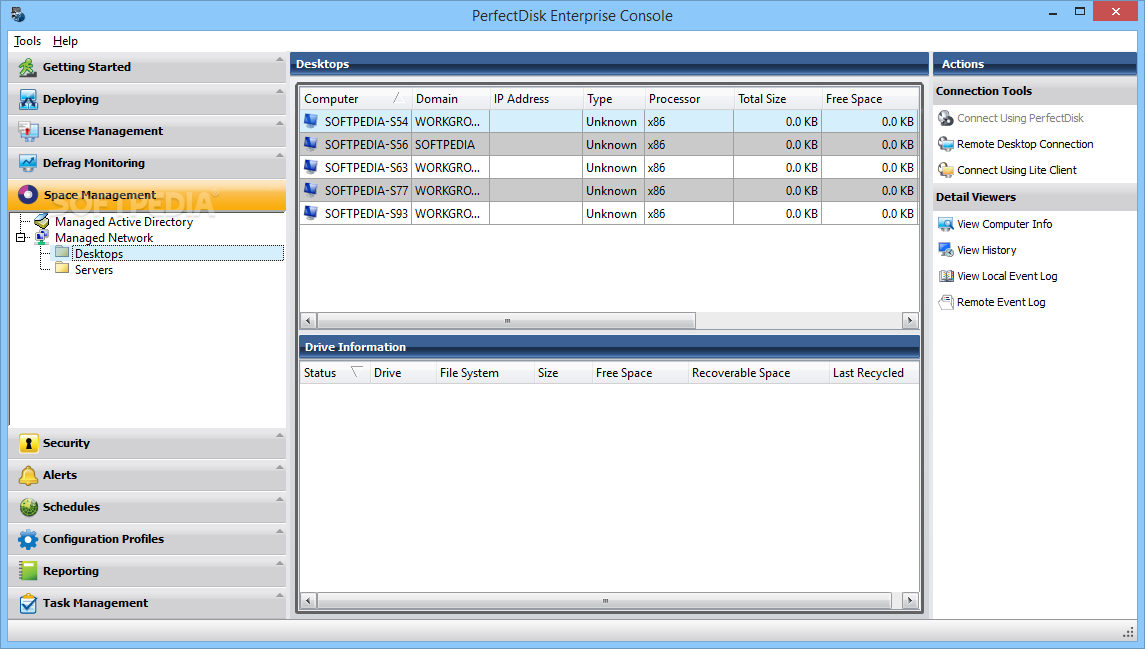
Task: Expand the License Management panel arrow
Action: [279, 123]
